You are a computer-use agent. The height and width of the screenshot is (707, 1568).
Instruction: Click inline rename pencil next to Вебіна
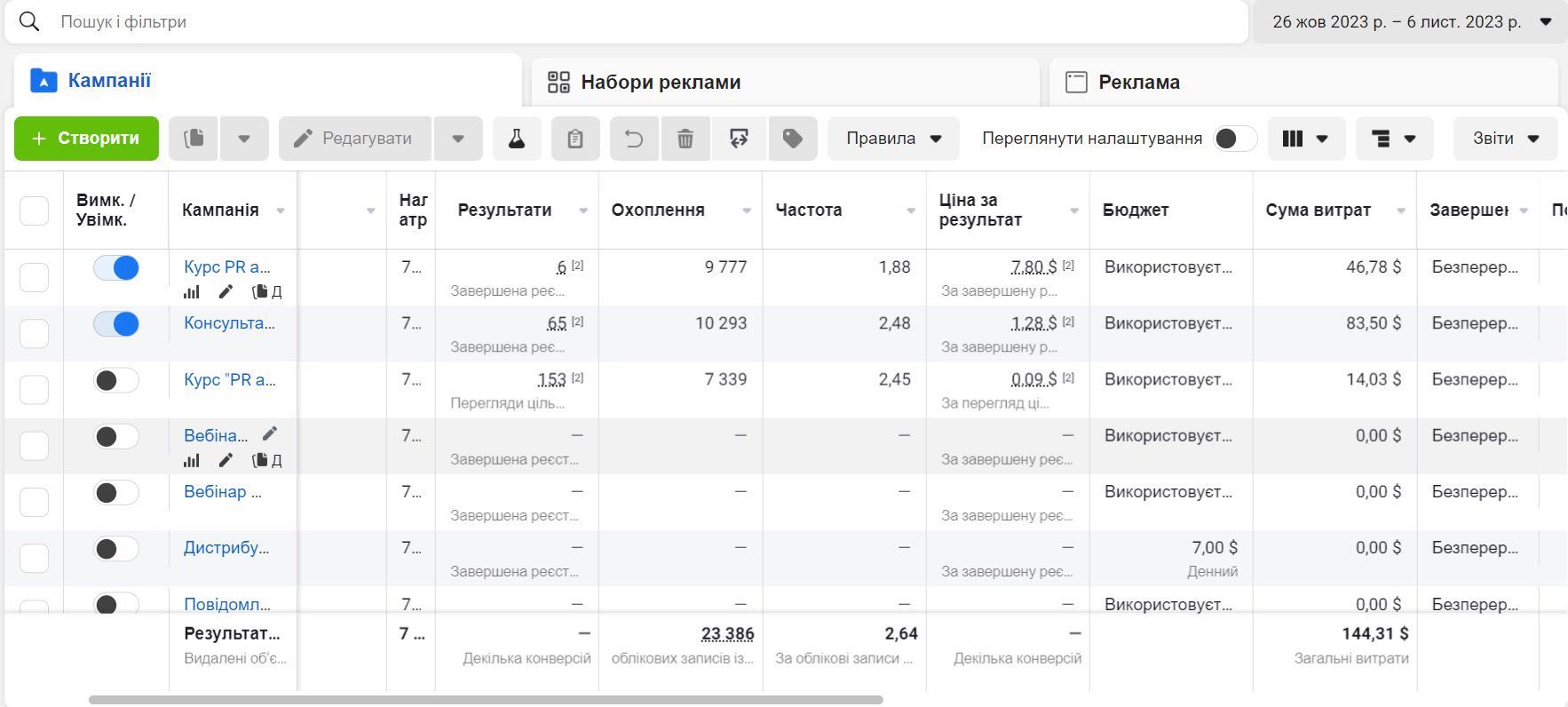pos(270,433)
